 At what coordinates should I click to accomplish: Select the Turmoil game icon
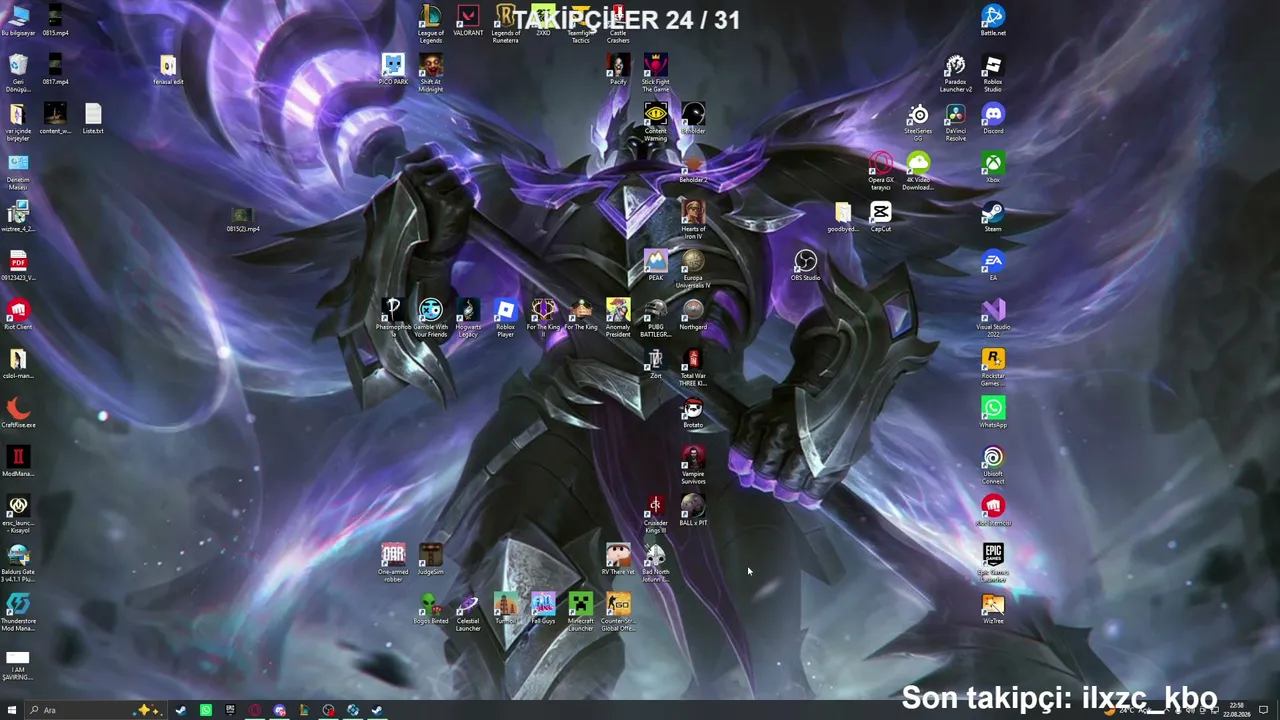(x=506, y=609)
